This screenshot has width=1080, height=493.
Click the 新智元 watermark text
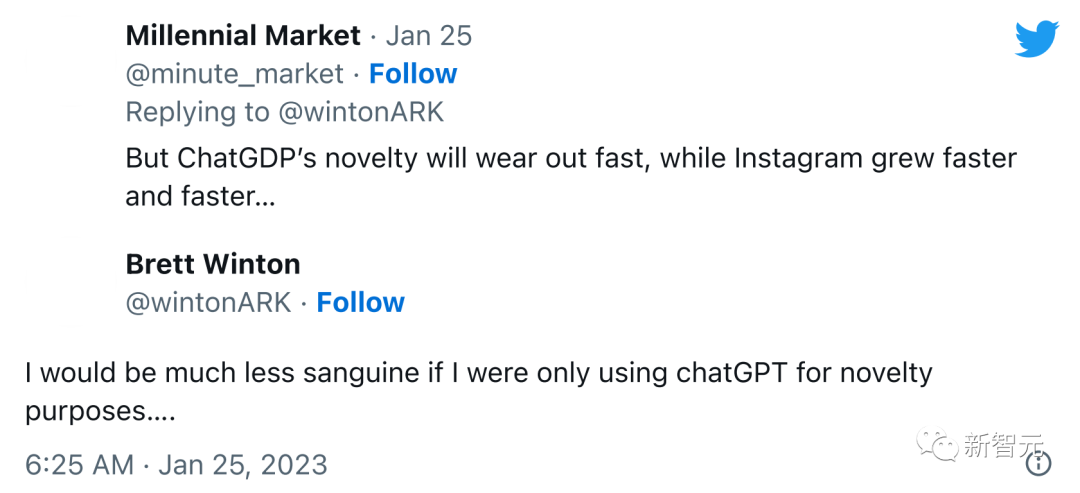1003,446
